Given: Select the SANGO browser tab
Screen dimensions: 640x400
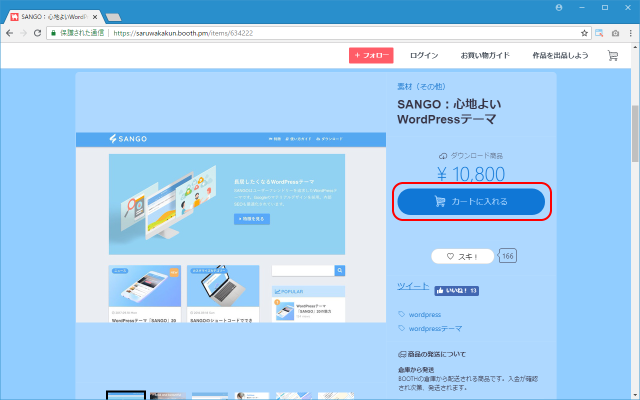Looking at the screenshot, I should point(54,17).
